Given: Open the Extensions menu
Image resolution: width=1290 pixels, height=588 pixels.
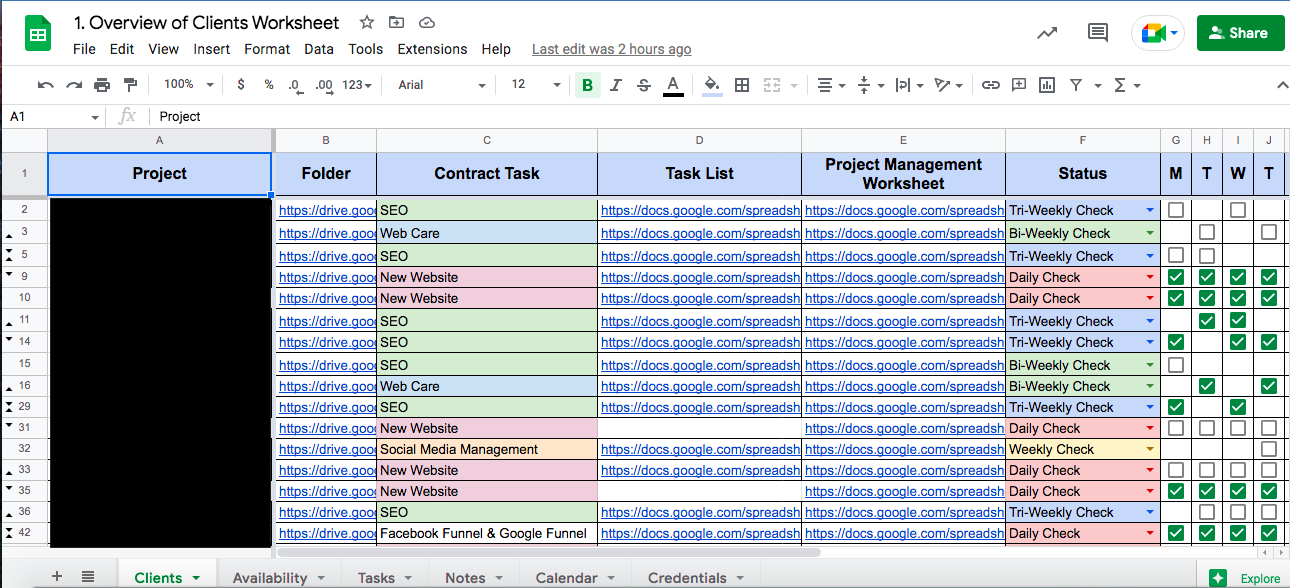Looking at the screenshot, I should 432,49.
